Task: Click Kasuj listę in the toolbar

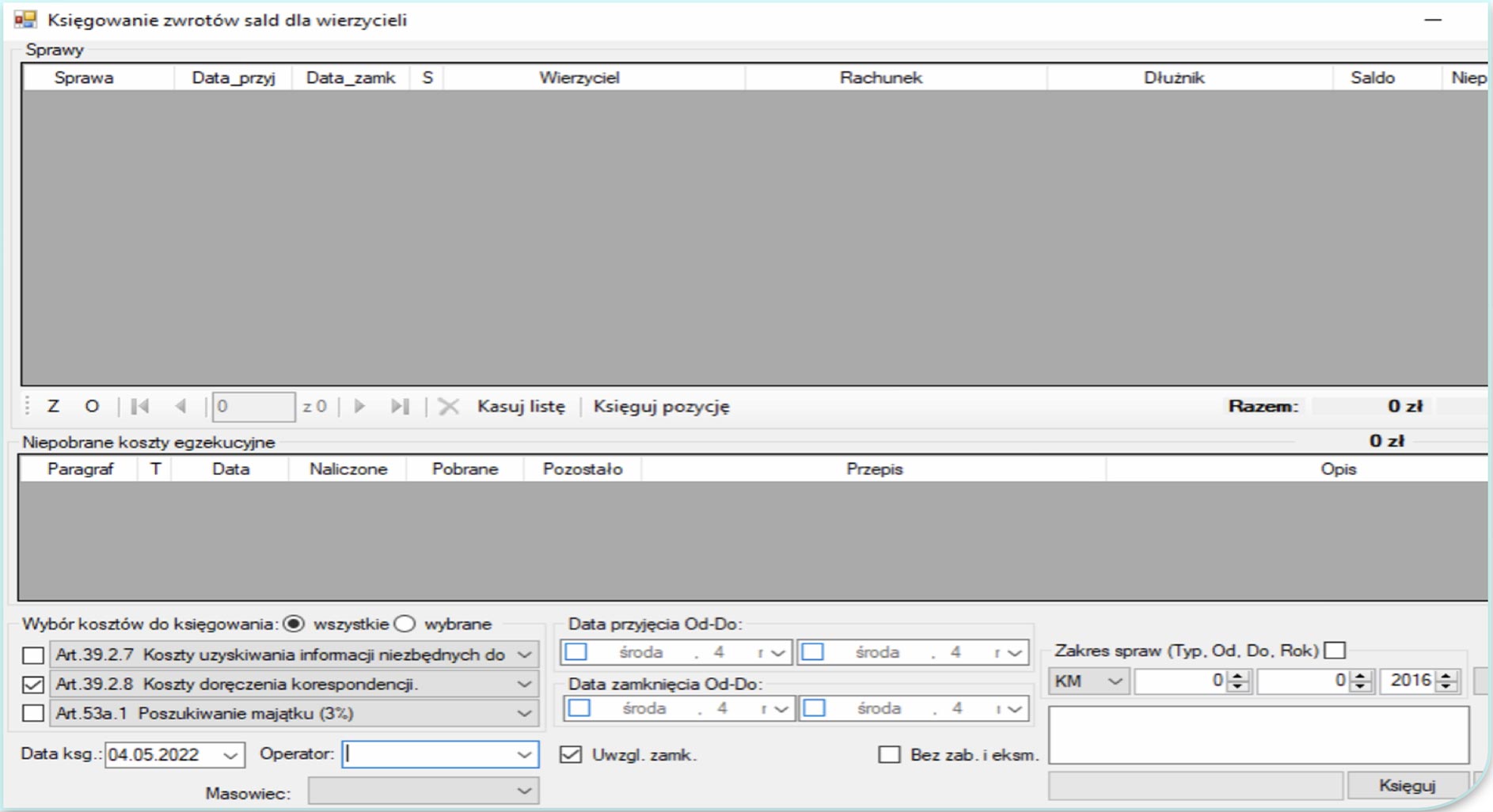Action: [521, 406]
